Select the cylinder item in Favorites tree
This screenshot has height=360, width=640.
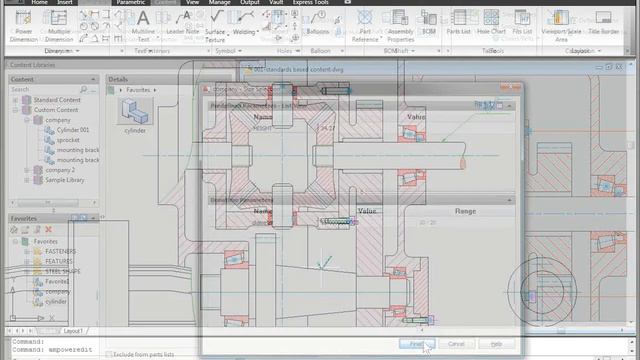(x=56, y=302)
